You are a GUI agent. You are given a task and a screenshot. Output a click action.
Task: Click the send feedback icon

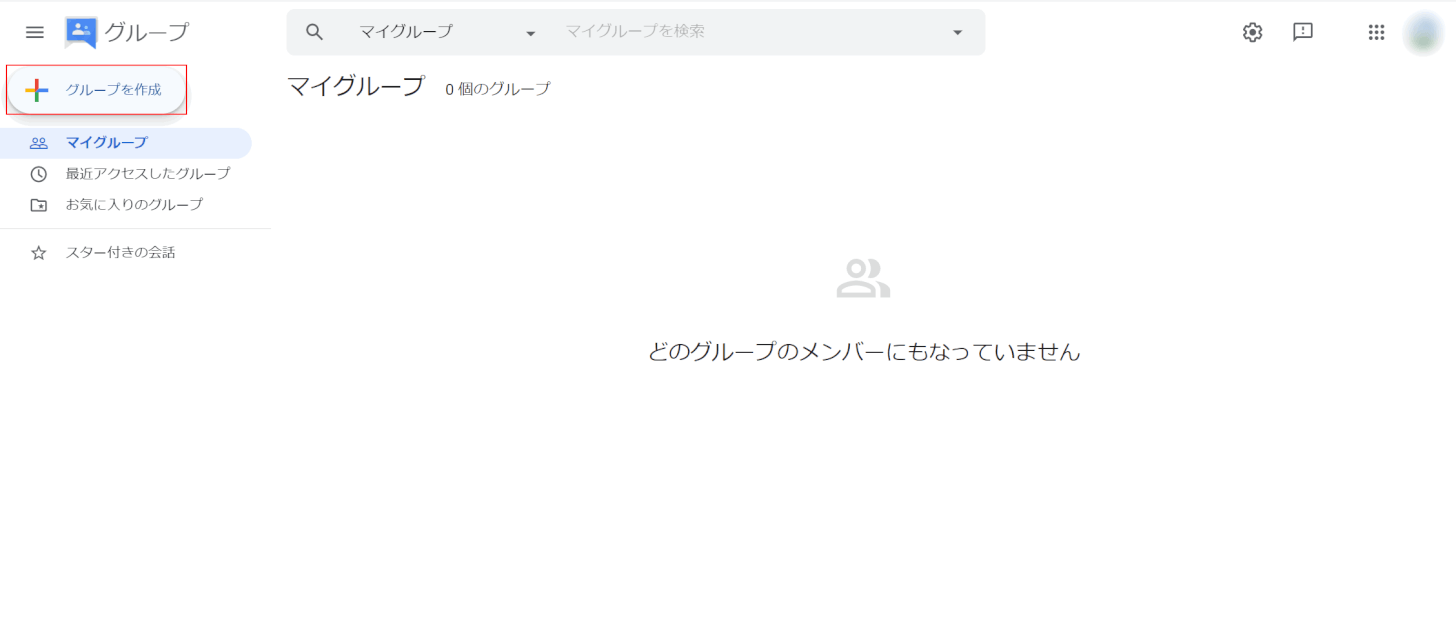[x=1303, y=32]
